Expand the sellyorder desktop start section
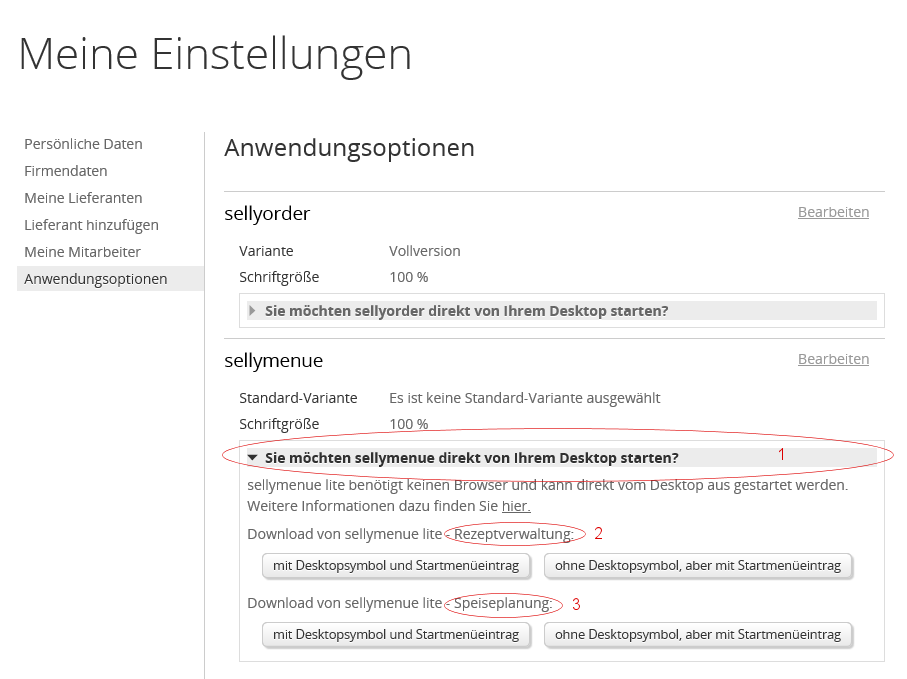Screen dimensions: 907x679 click(562, 311)
